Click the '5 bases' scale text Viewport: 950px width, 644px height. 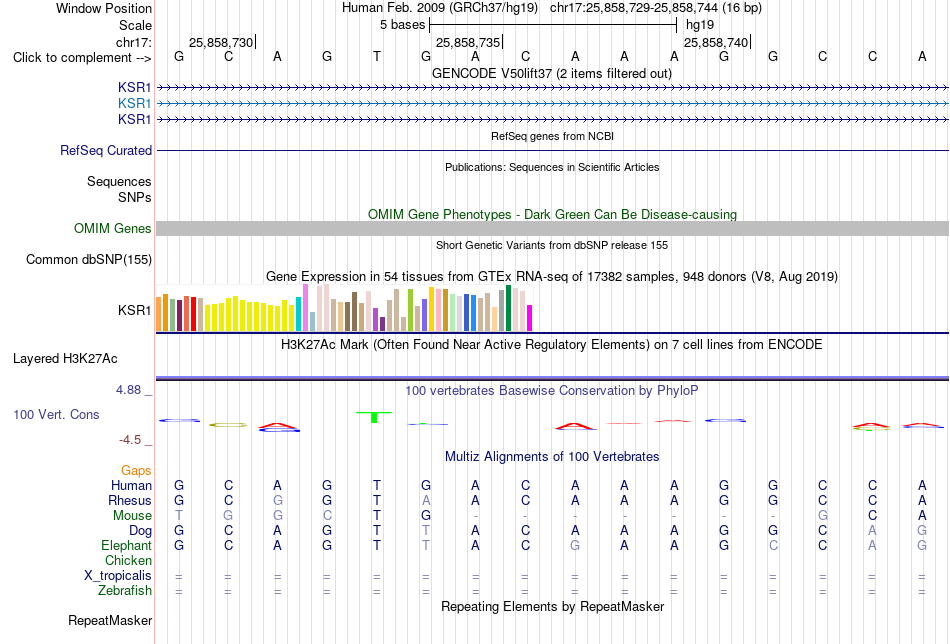[x=403, y=25]
